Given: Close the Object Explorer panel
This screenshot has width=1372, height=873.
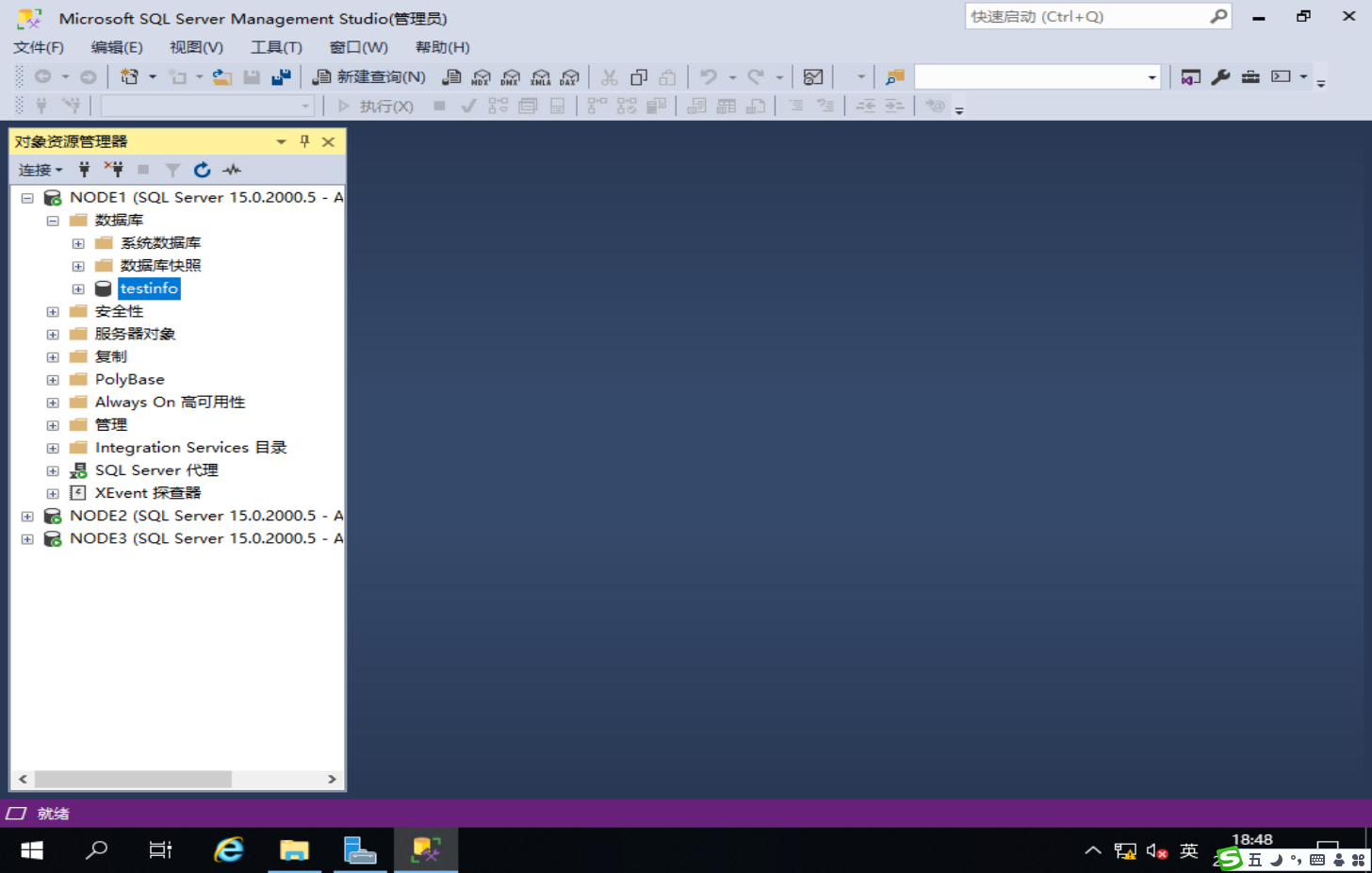Looking at the screenshot, I should [328, 141].
